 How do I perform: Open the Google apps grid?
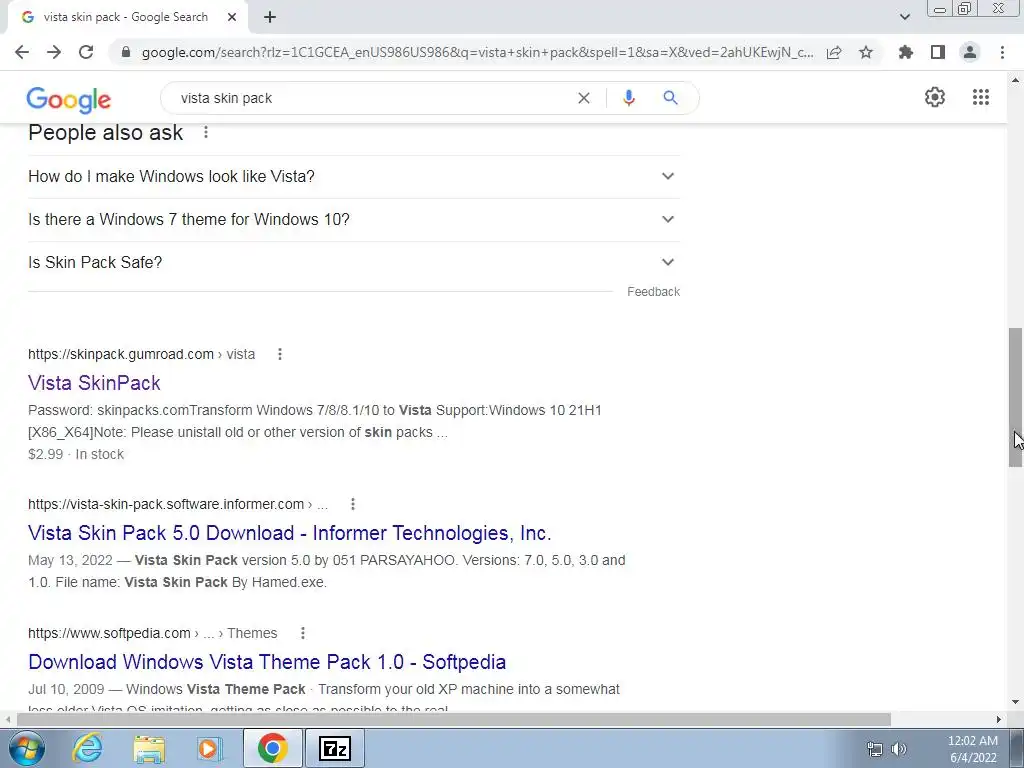pyautogui.click(x=981, y=97)
